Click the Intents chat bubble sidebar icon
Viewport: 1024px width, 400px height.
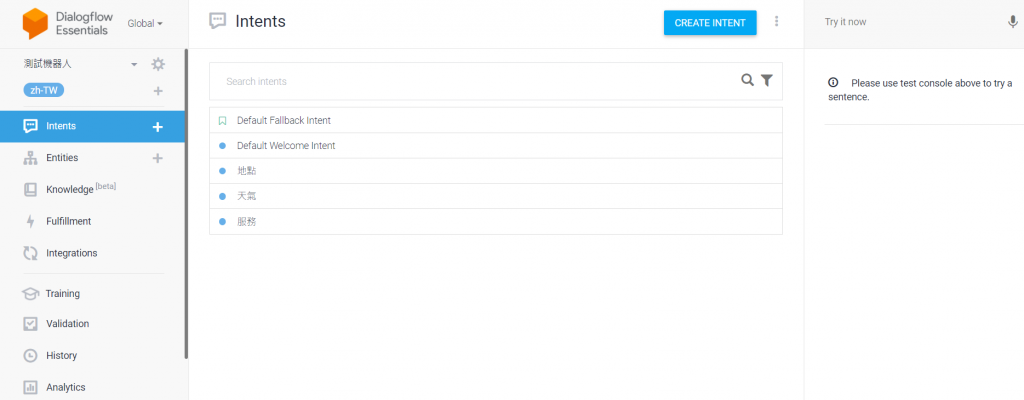(x=30, y=126)
